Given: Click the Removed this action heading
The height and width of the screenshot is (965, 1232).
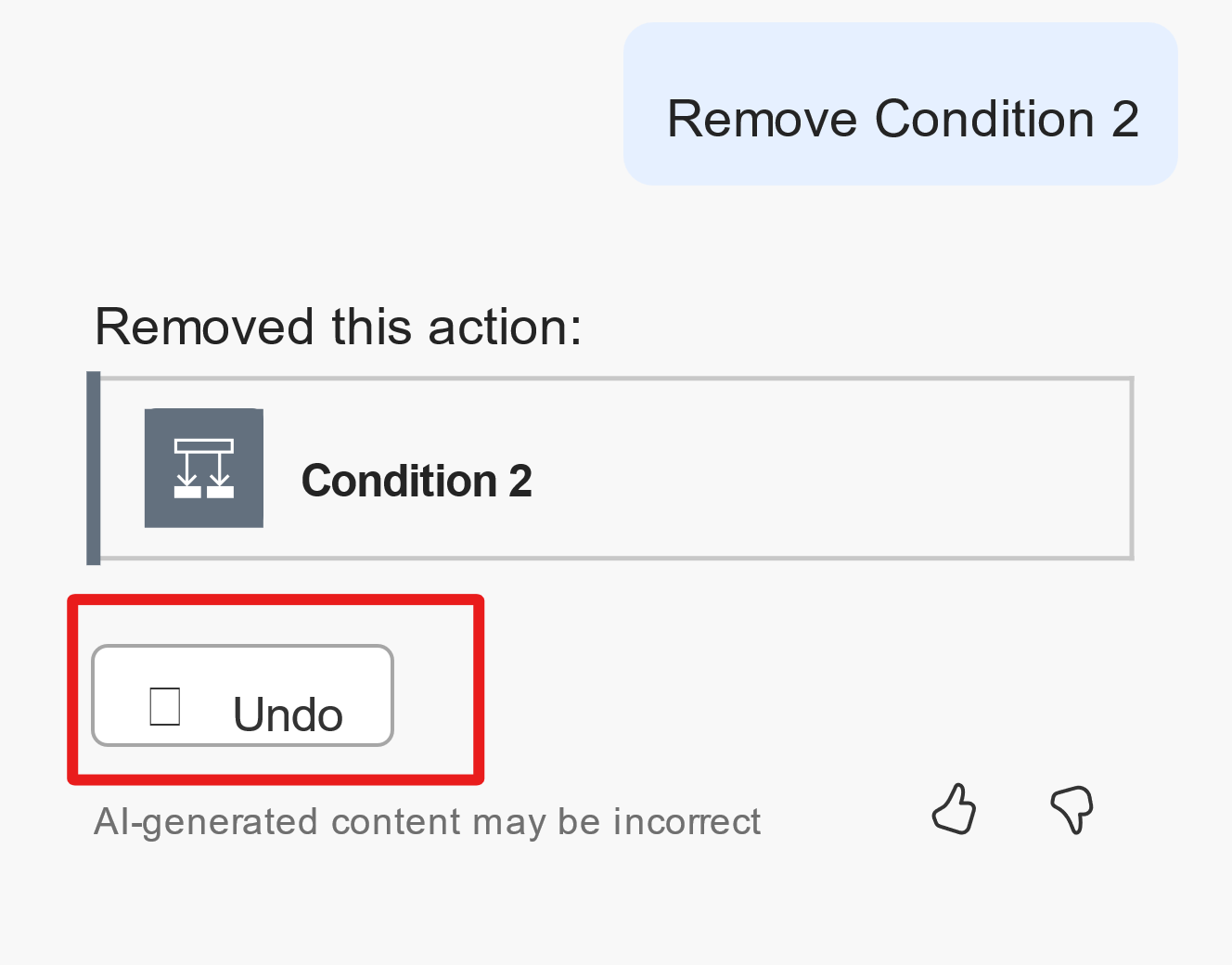Looking at the screenshot, I should tap(338, 327).
